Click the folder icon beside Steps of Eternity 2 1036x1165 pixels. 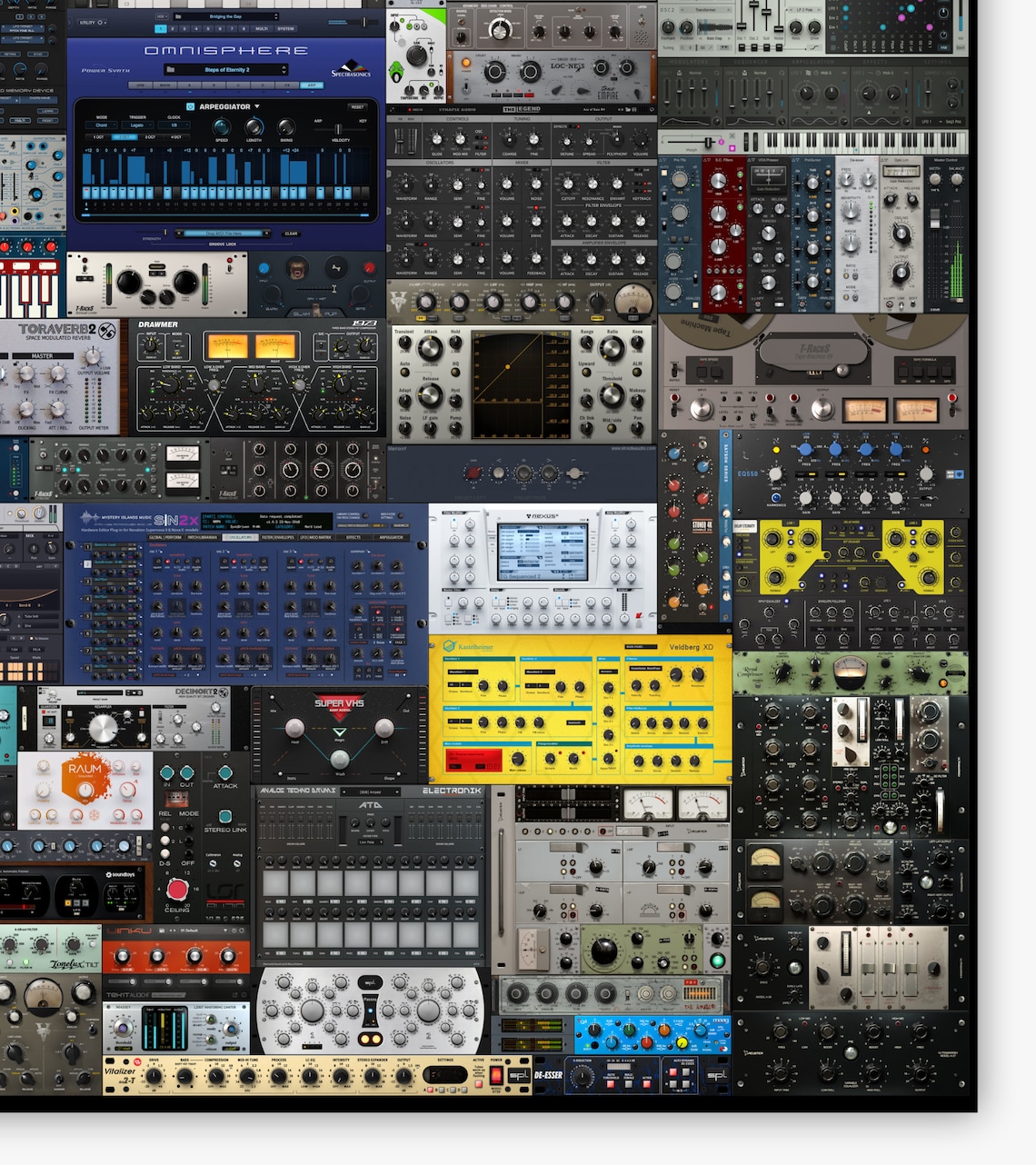[170, 68]
